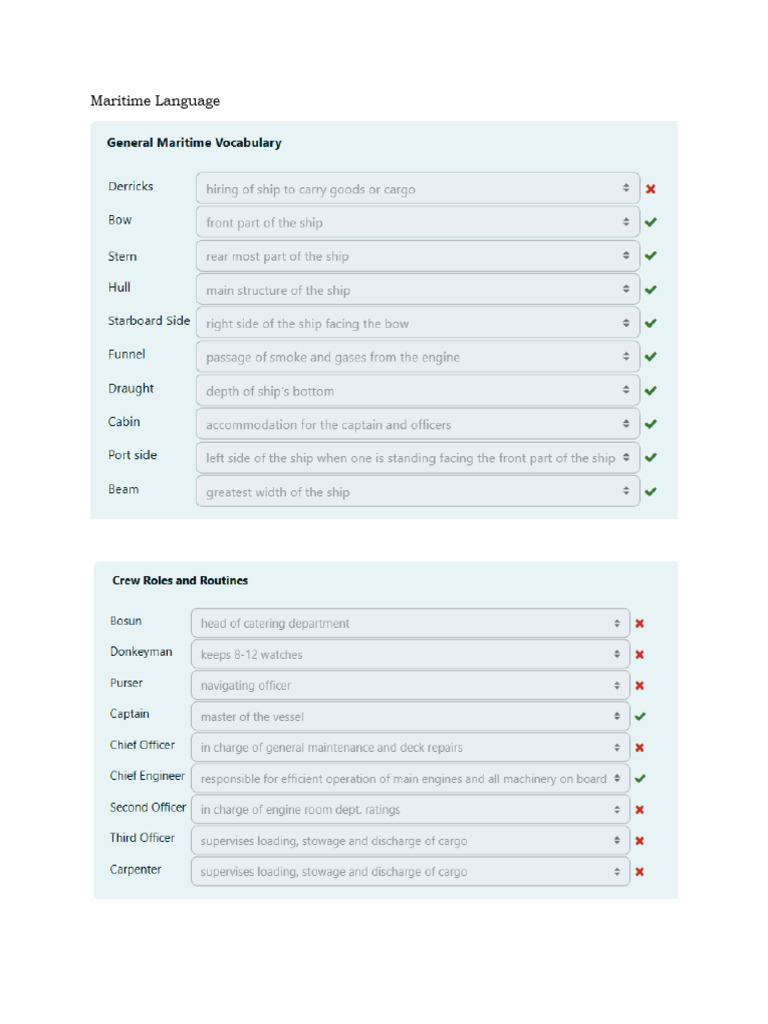Open the Starboard Side answer dropdown
Image resolution: width=768 pixels, height=1024 pixels.
(x=417, y=324)
